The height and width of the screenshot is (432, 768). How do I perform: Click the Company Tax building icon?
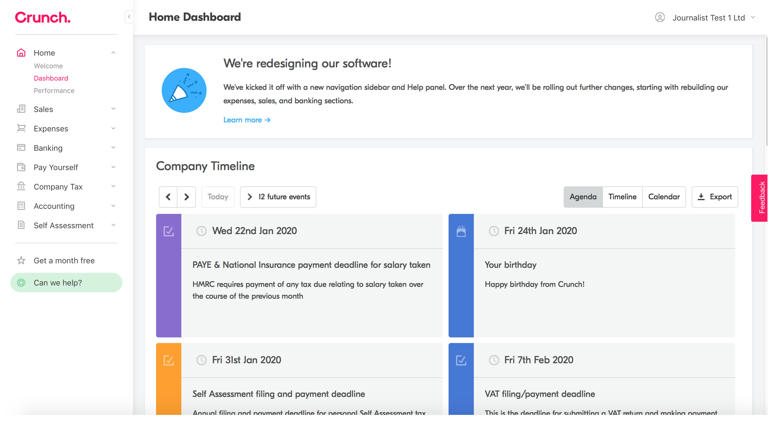pyautogui.click(x=21, y=187)
